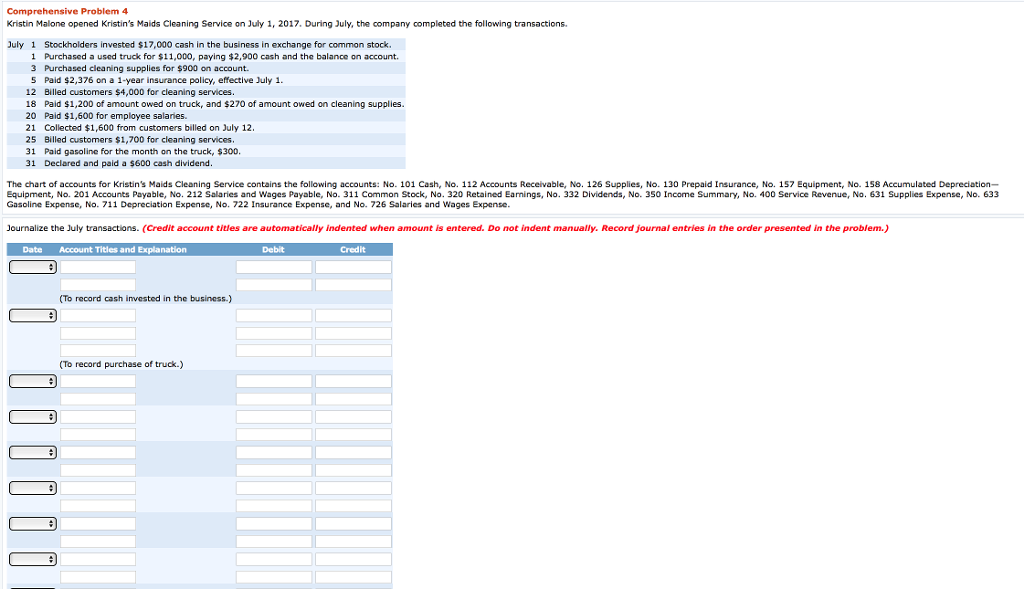Click the third Credit box in the truck purchase entry
This screenshot has width=1024, height=589.
point(352,350)
